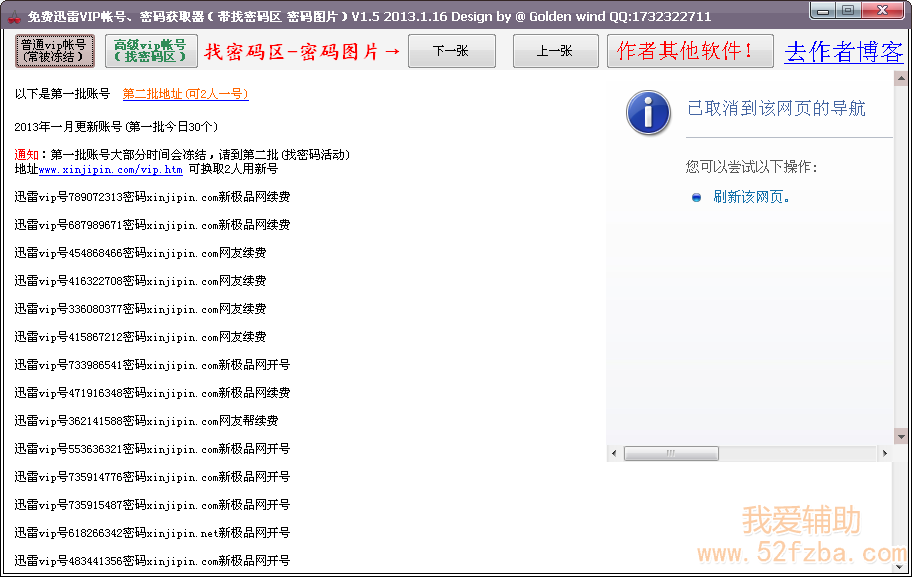Screen dimensions: 912x577
Task: Select account line 618266342
Action: coord(152,533)
